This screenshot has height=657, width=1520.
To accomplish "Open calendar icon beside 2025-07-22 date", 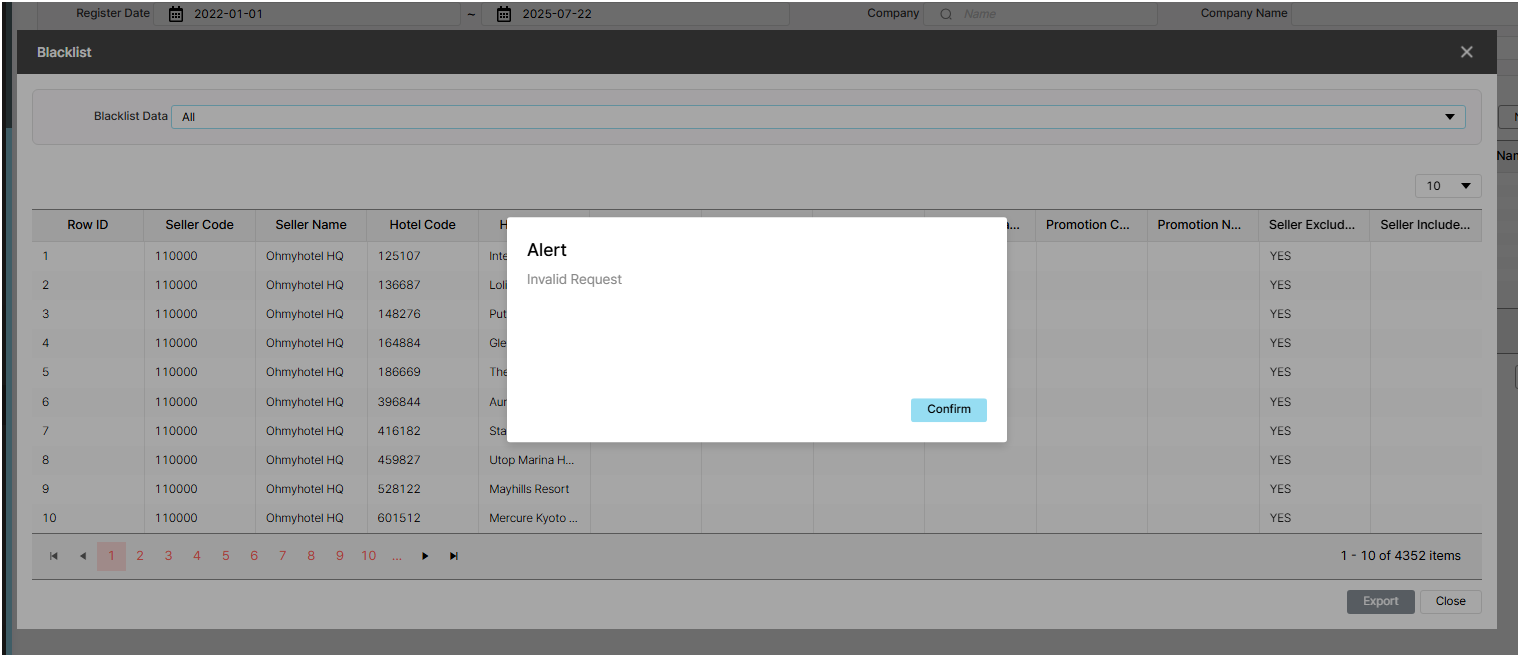I will (504, 14).
